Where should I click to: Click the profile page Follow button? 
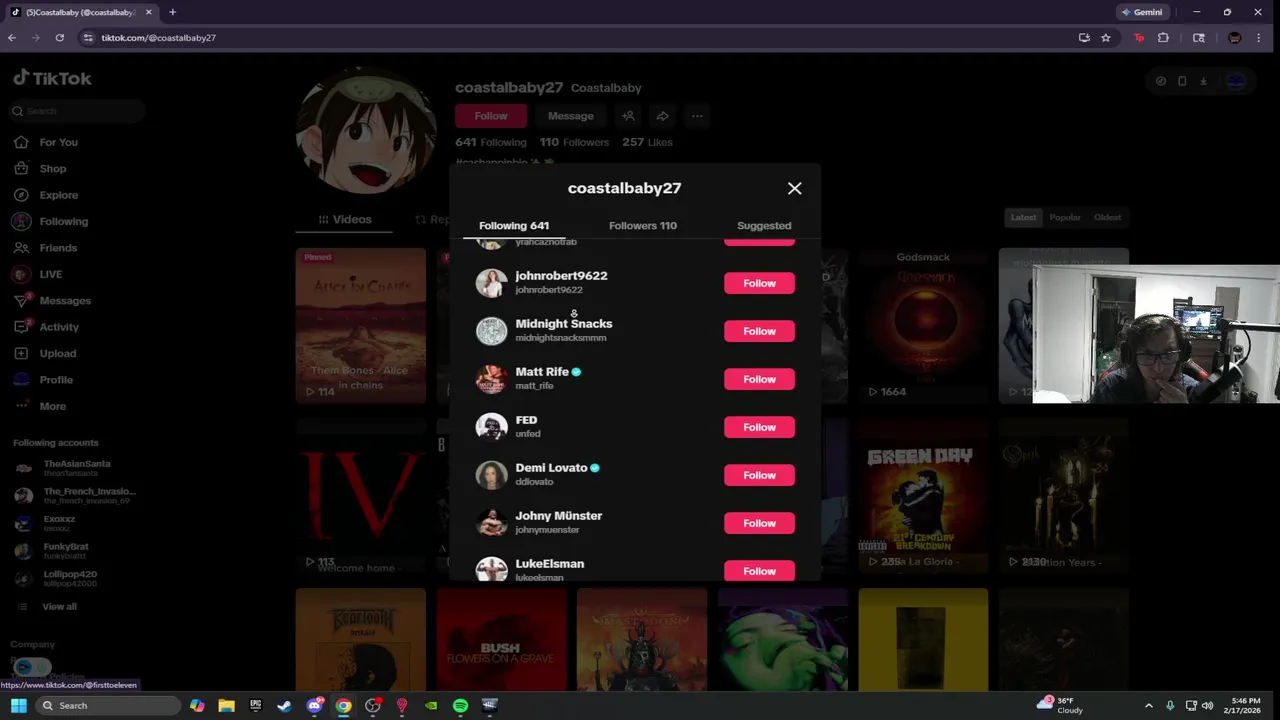pyautogui.click(x=491, y=116)
